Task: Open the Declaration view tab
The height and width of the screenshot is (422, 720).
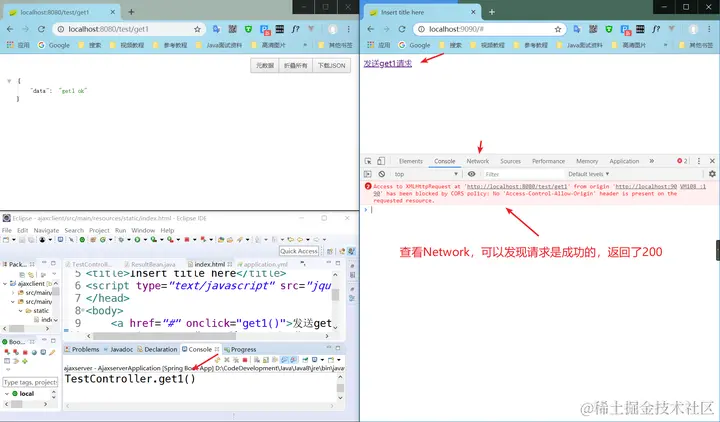Action: point(157,349)
